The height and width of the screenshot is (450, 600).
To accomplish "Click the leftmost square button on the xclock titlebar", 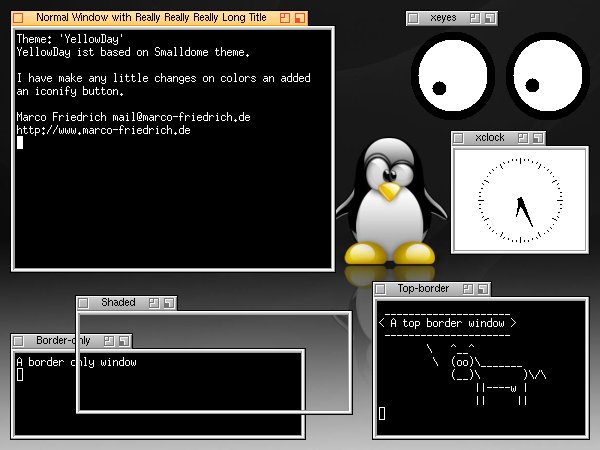I will click(458, 138).
